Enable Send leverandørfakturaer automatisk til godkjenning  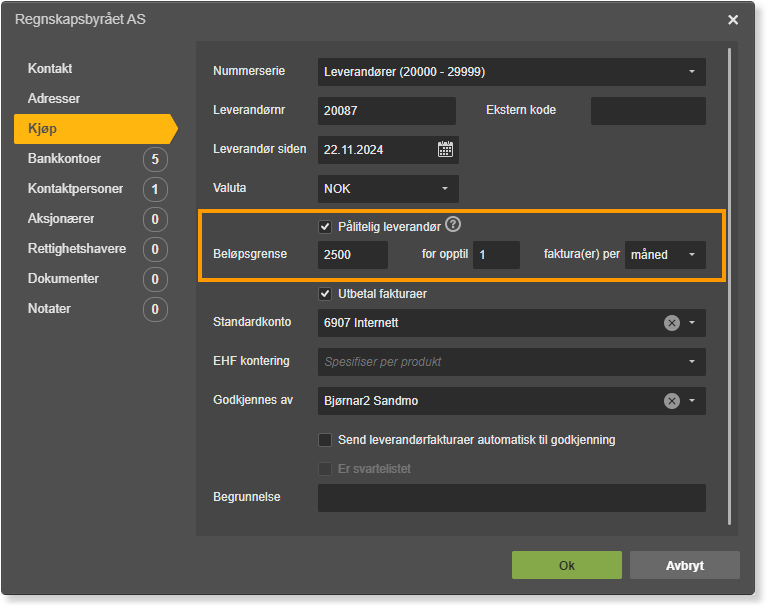point(325,440)
